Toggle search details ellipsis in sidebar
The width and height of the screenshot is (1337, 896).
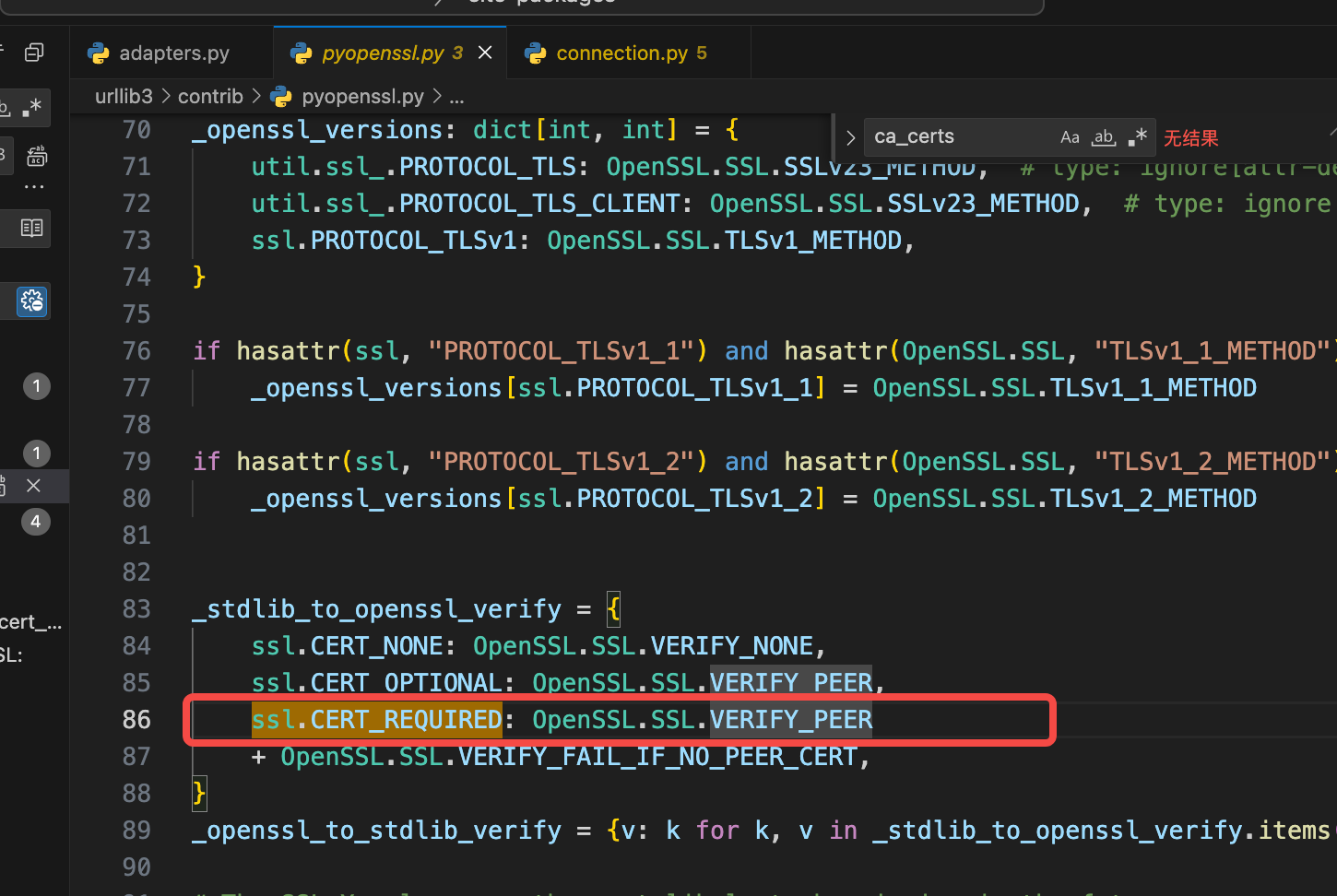point(34,187)
